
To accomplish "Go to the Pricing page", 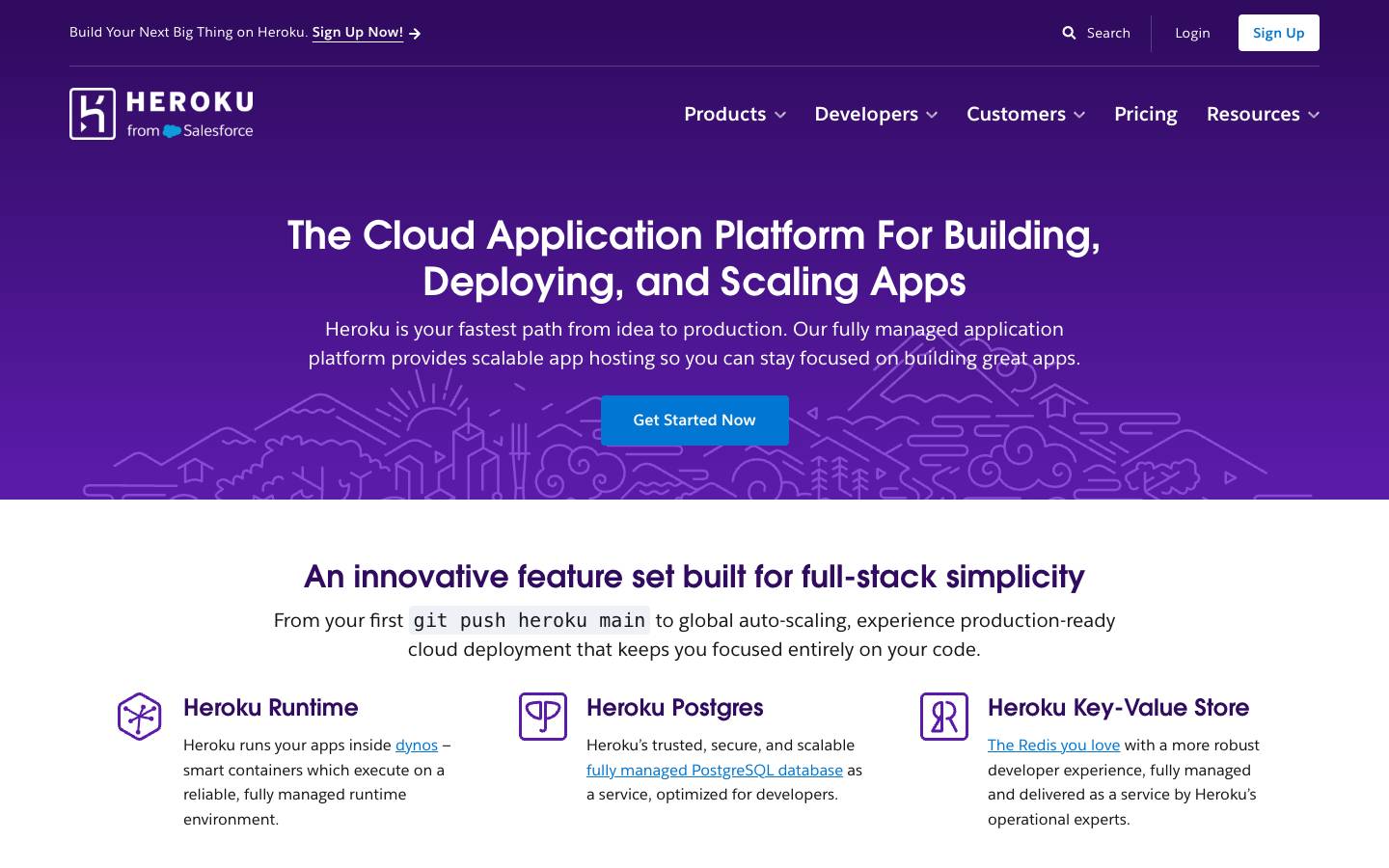I will [1146, 114].
